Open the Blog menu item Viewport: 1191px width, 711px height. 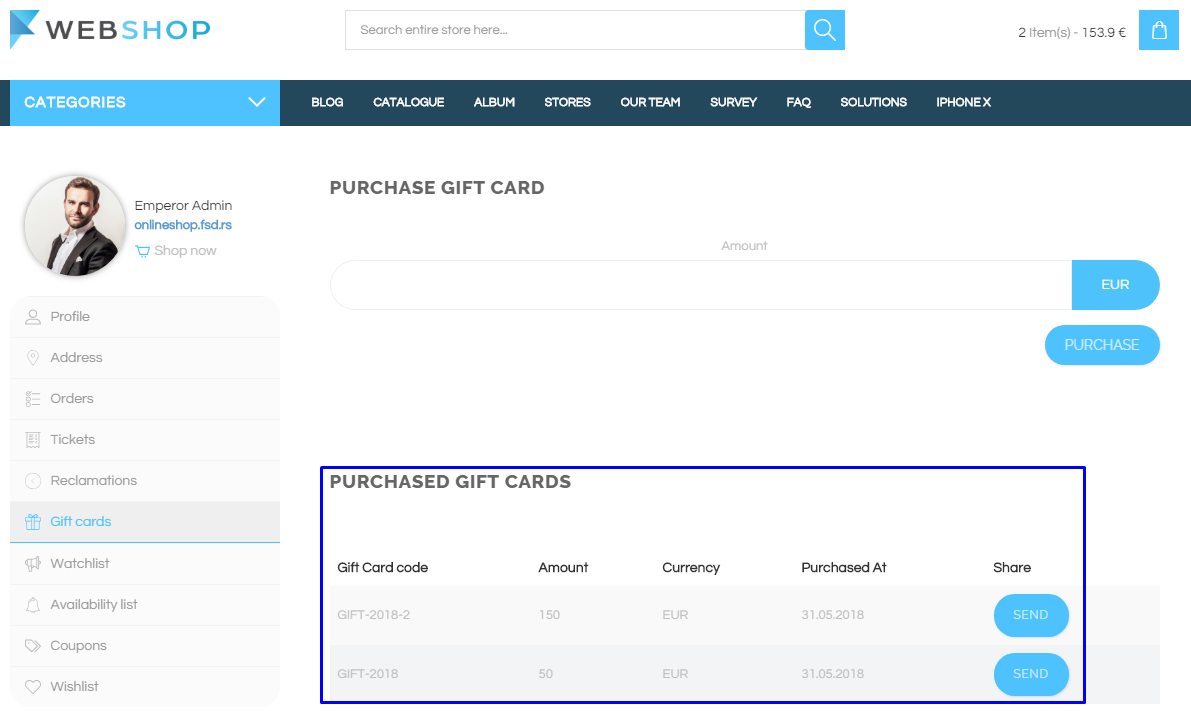tap(327, 102)
